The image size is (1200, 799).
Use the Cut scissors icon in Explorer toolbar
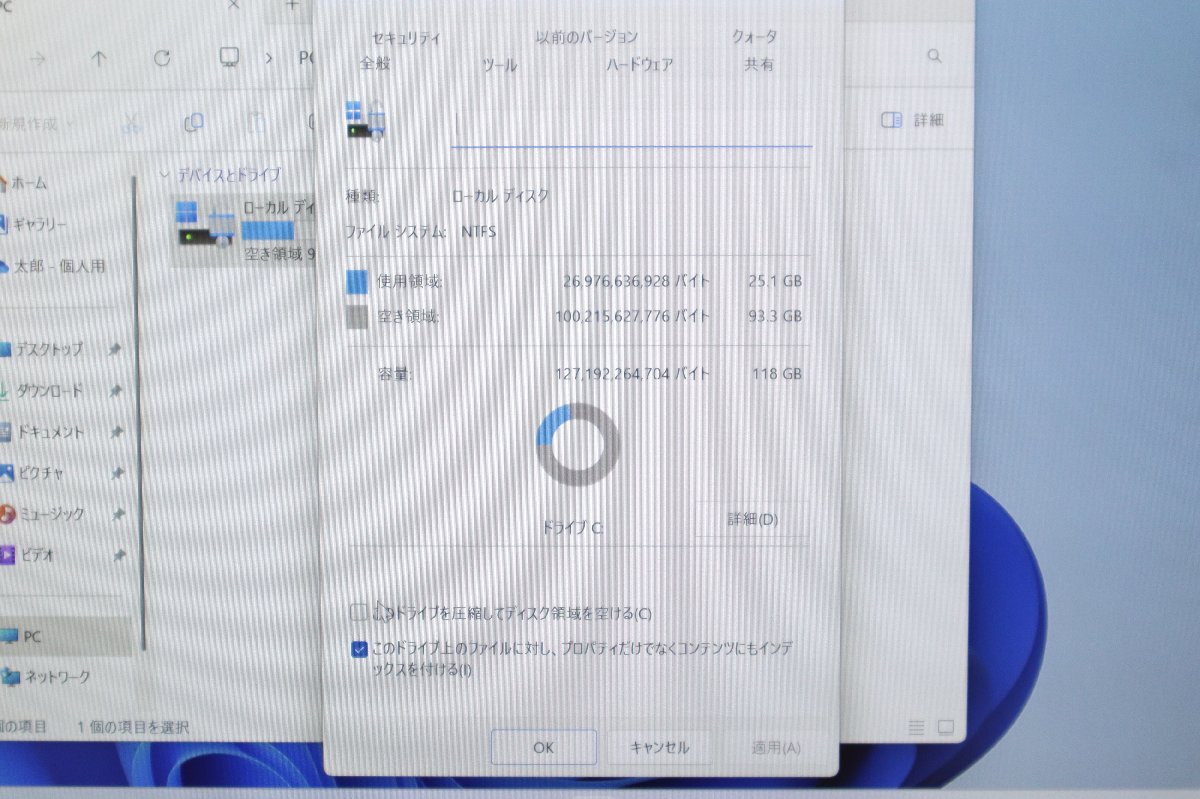pos(131,123)
